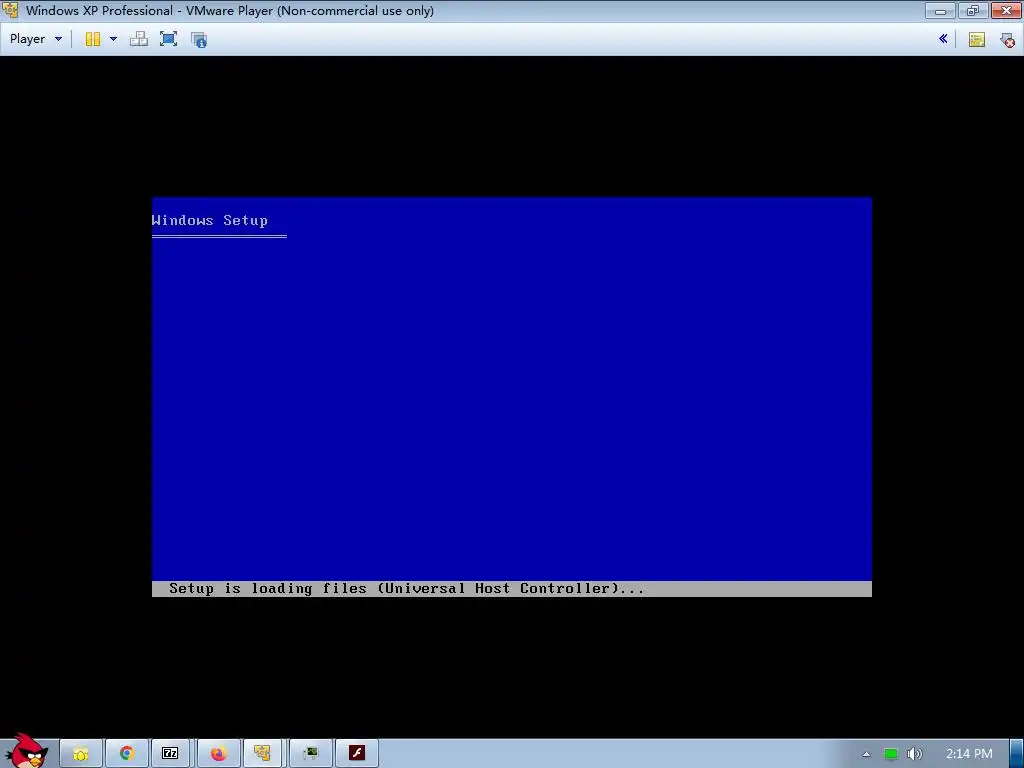Launch Firefox from the taskbar
Viewport: 1024px width, 768px height.
click(x=218, y=754)
